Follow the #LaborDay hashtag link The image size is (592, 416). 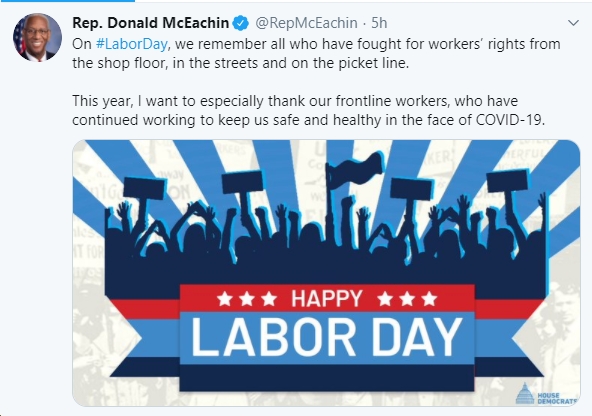tap(131, 44)
